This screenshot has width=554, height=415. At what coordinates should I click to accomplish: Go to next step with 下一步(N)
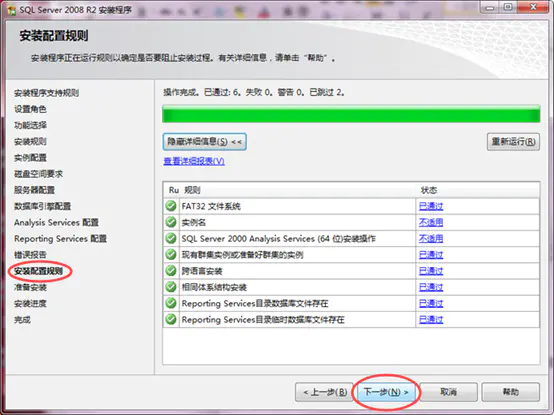(x=386, y=392)
